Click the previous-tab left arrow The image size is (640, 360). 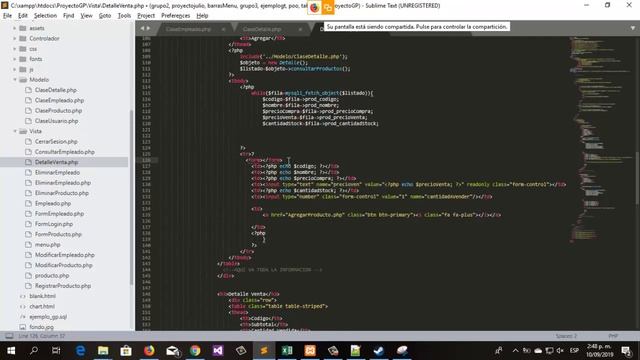[142, 28]
